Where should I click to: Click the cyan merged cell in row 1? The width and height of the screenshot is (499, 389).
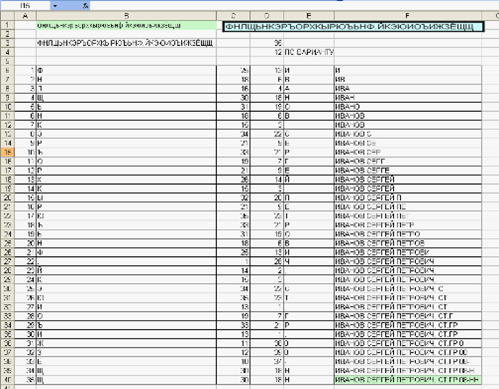tap(353, 27)
